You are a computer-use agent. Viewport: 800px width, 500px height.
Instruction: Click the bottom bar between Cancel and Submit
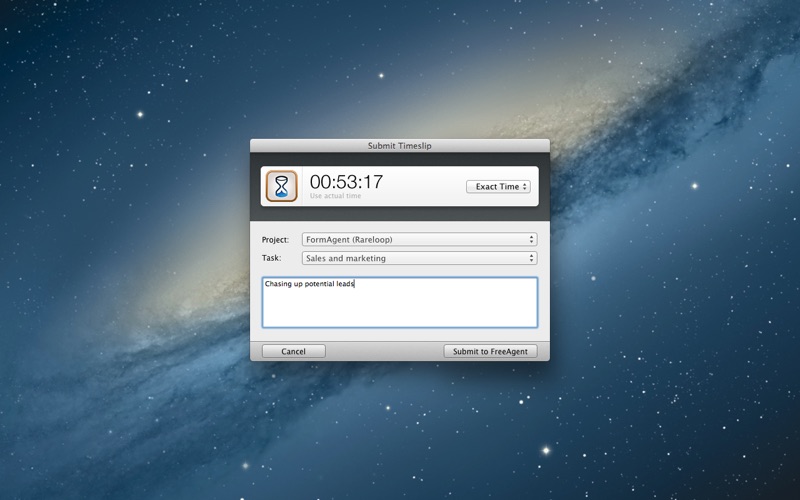point(385,351)
